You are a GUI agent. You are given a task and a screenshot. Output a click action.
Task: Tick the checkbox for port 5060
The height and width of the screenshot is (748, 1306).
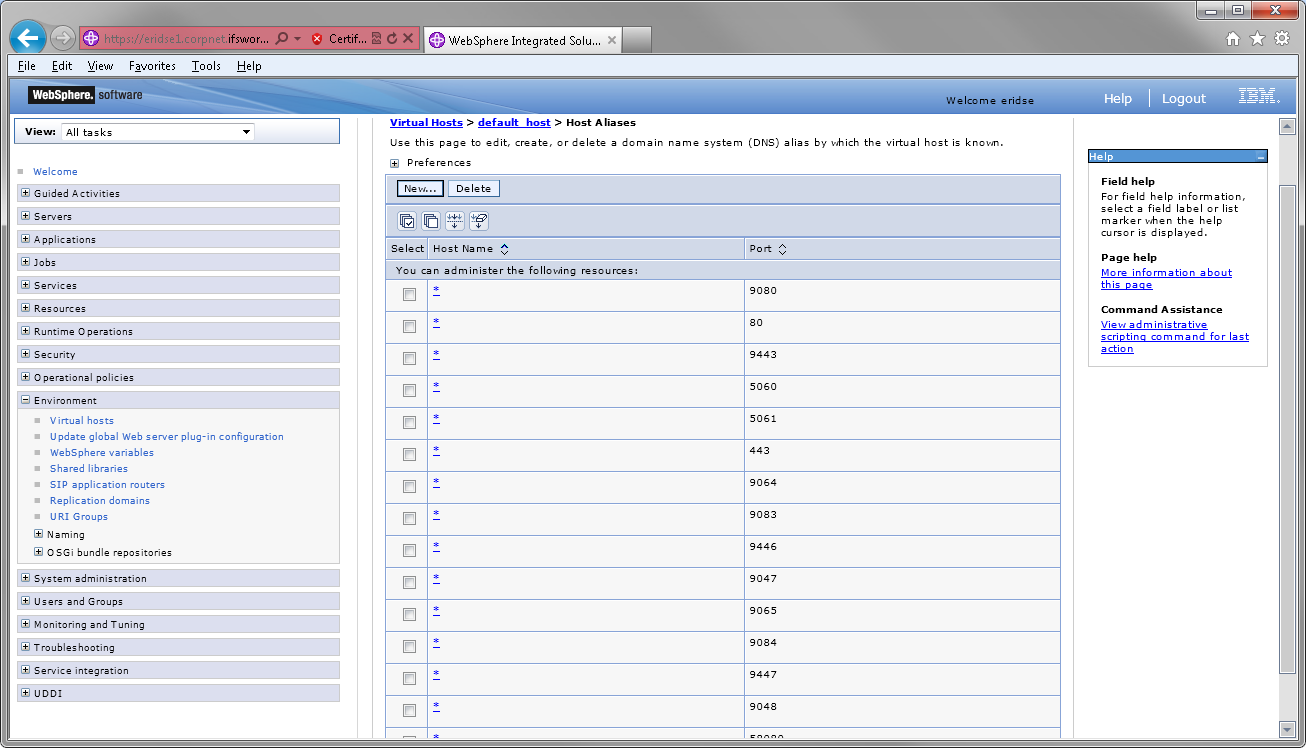409,390
